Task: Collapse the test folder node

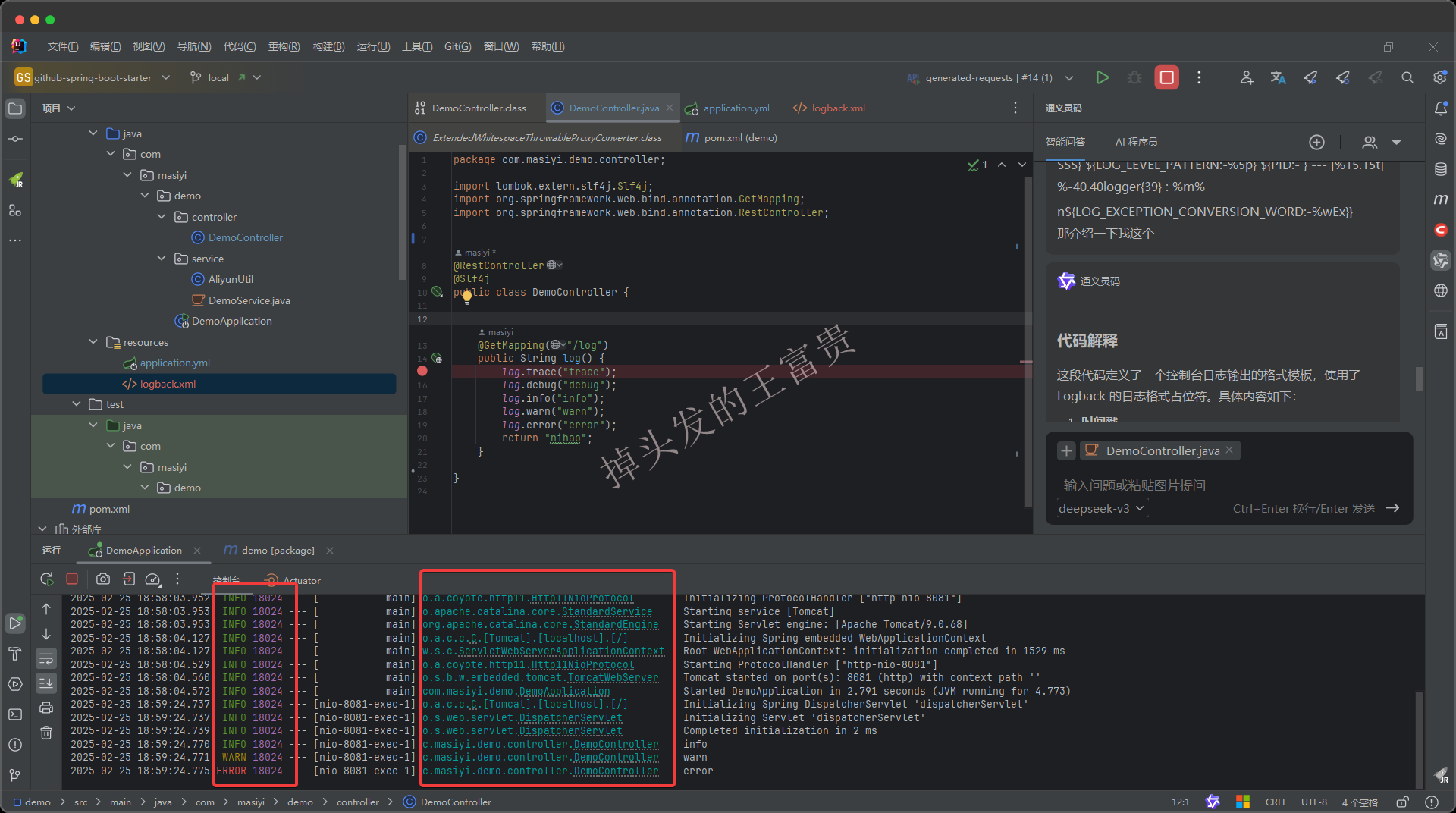Action: [x=77, y=404]
